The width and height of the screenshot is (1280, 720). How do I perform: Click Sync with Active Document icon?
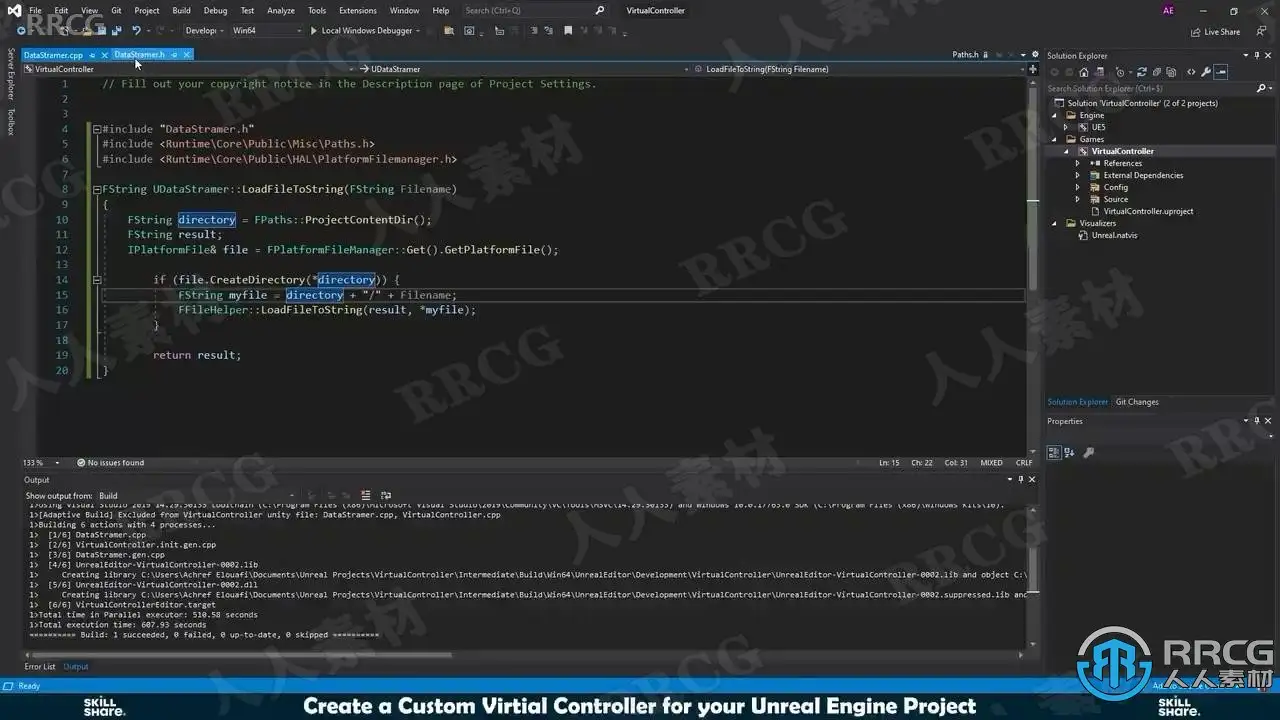[x=1142, y=72]
